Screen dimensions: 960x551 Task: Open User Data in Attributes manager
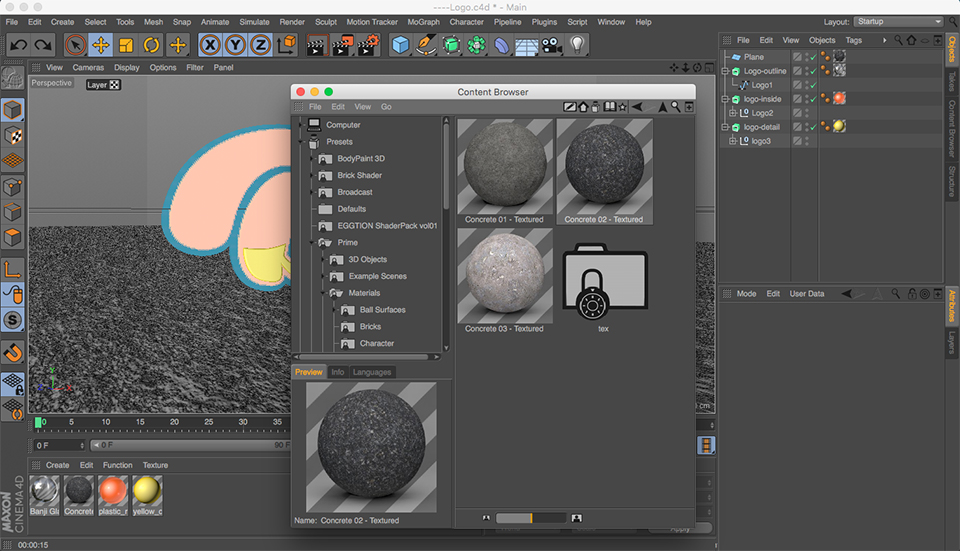coord(806,294)
